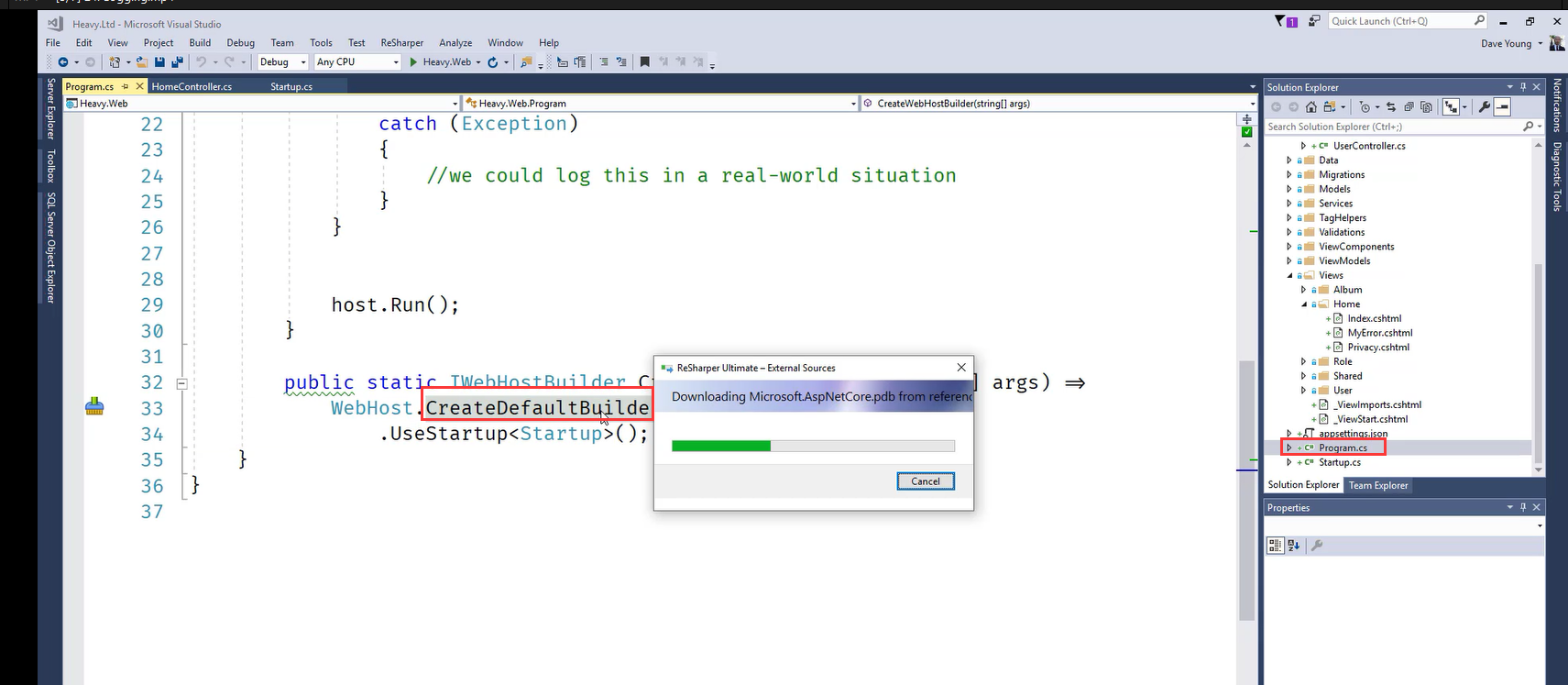
Task: Open the Toolbox side tab
Action: click(51, 166)
